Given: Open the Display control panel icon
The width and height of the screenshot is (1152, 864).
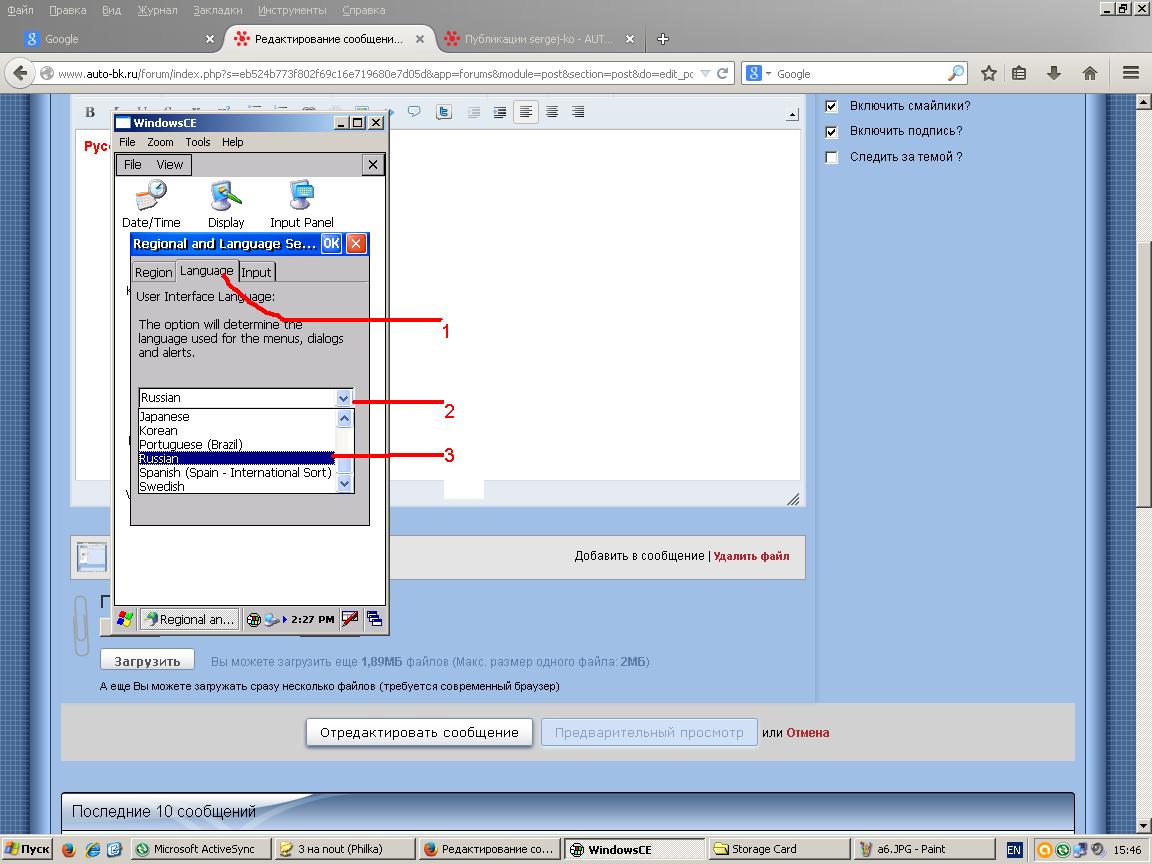Looking at the screenshot, I should click(x=226, y=204).
